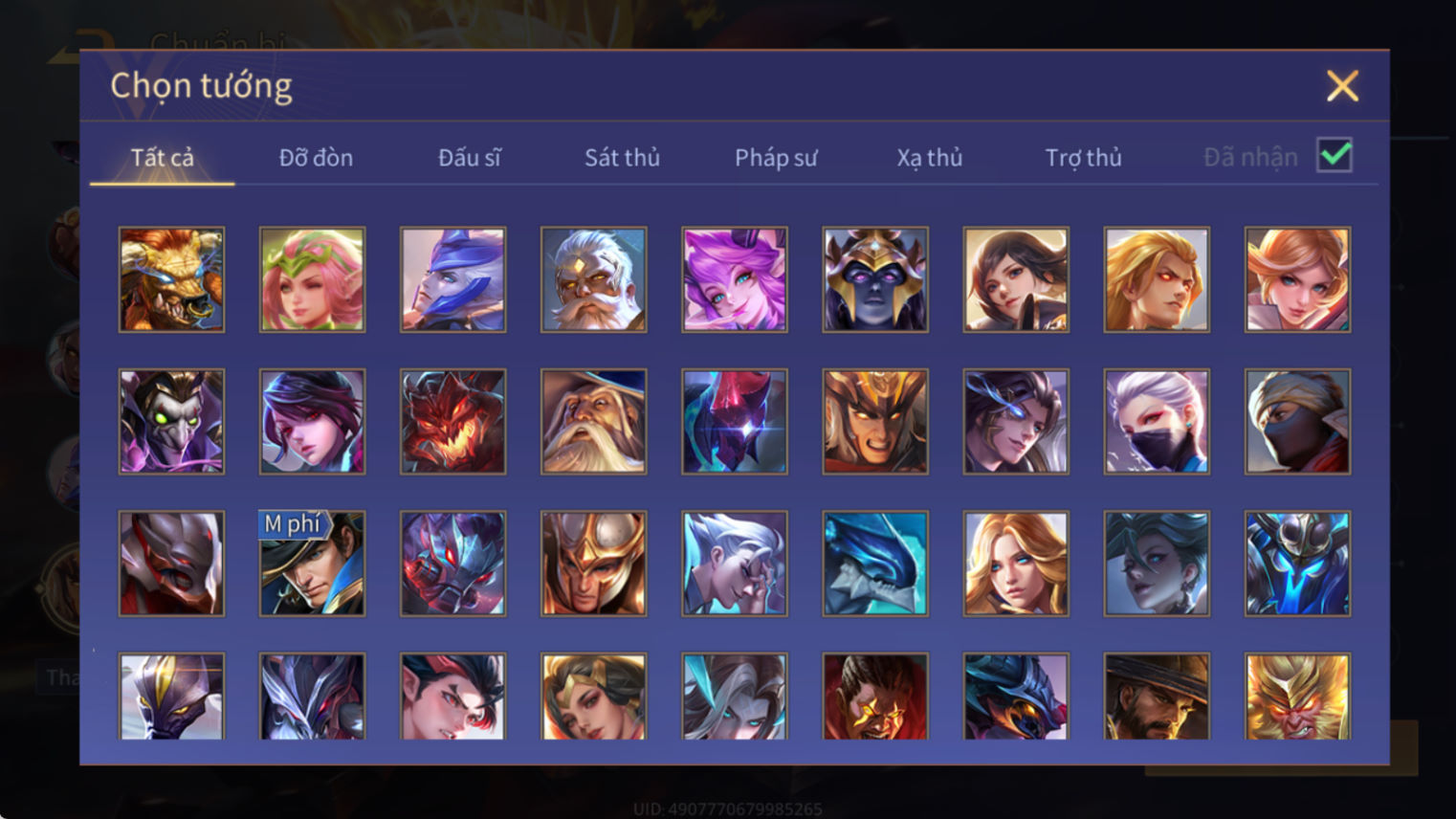The image size is (1456, 819).
Task: Select the cowboy hat bearded hero portrait
Action: click(x=1157, y=696)
